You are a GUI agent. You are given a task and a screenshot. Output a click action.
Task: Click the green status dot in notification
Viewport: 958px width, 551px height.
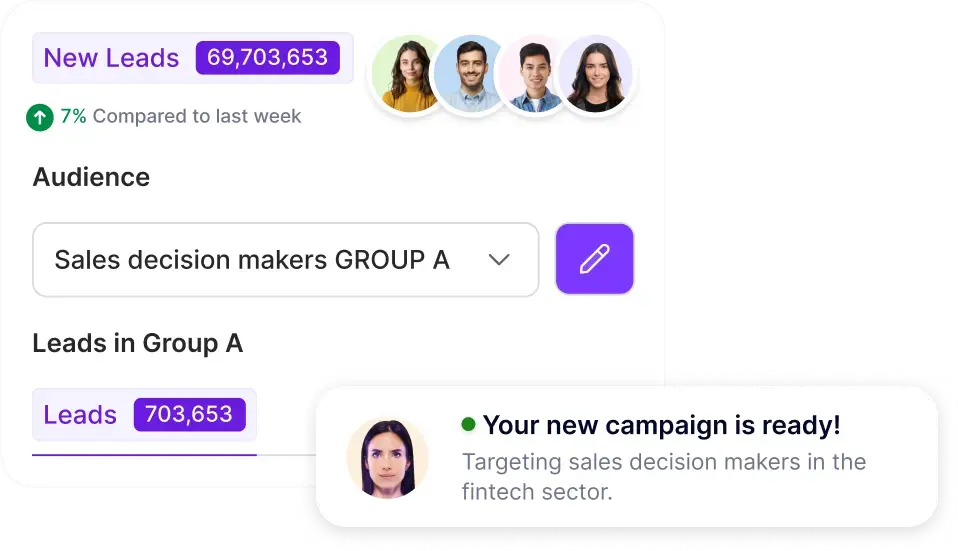pyautogui.click(x=469, y=424)
